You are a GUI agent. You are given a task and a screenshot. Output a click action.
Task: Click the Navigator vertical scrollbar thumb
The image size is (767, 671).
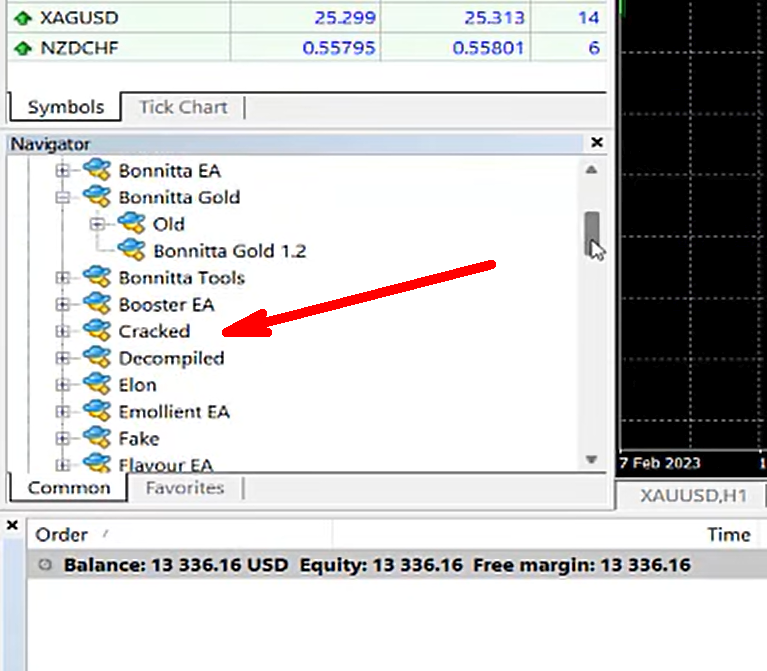click(x=591, y=234)
